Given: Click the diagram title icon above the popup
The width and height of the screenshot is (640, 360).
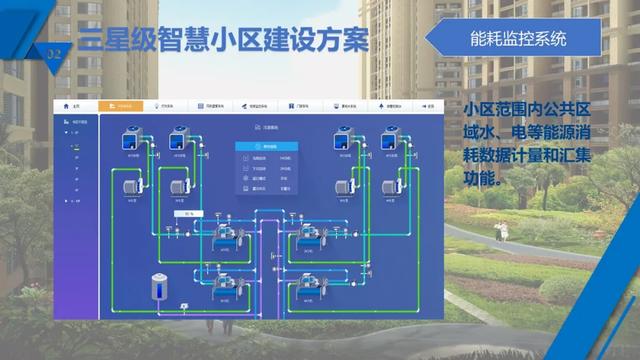Looking at the screenshot, I should pyautogui.click(x=258, y=127).
